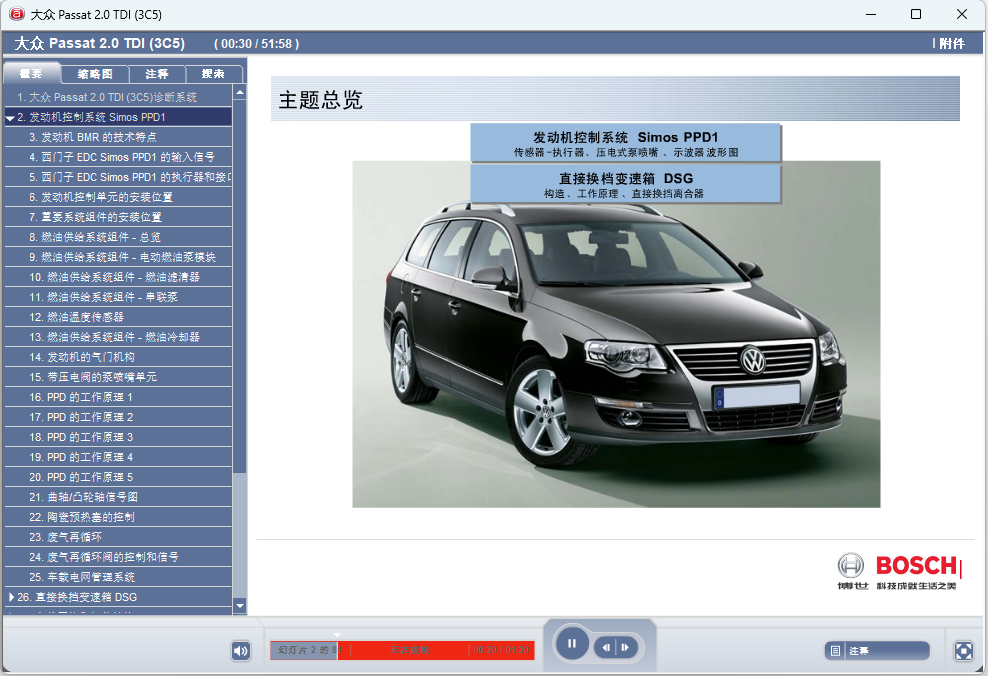
Task: Go back to the previous slide
Action: [606, 647]
